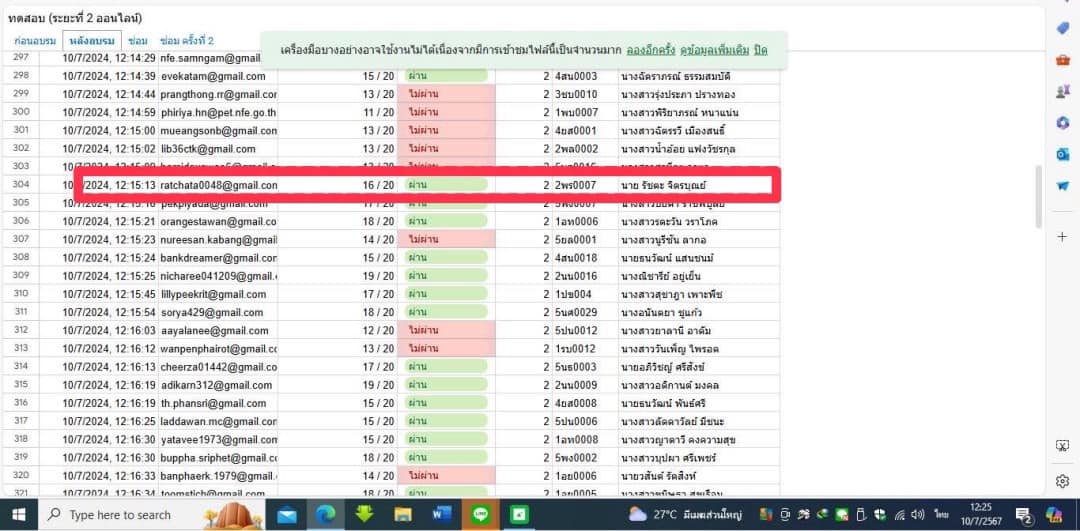Open the Games chess icon in sidebar
The image size is (1080, 531).
(1062, 91)
